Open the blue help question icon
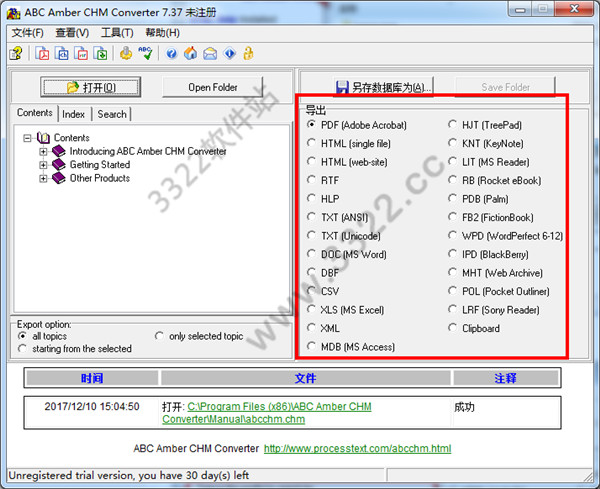Screen dimensions: 600x489 coord(171,53)
